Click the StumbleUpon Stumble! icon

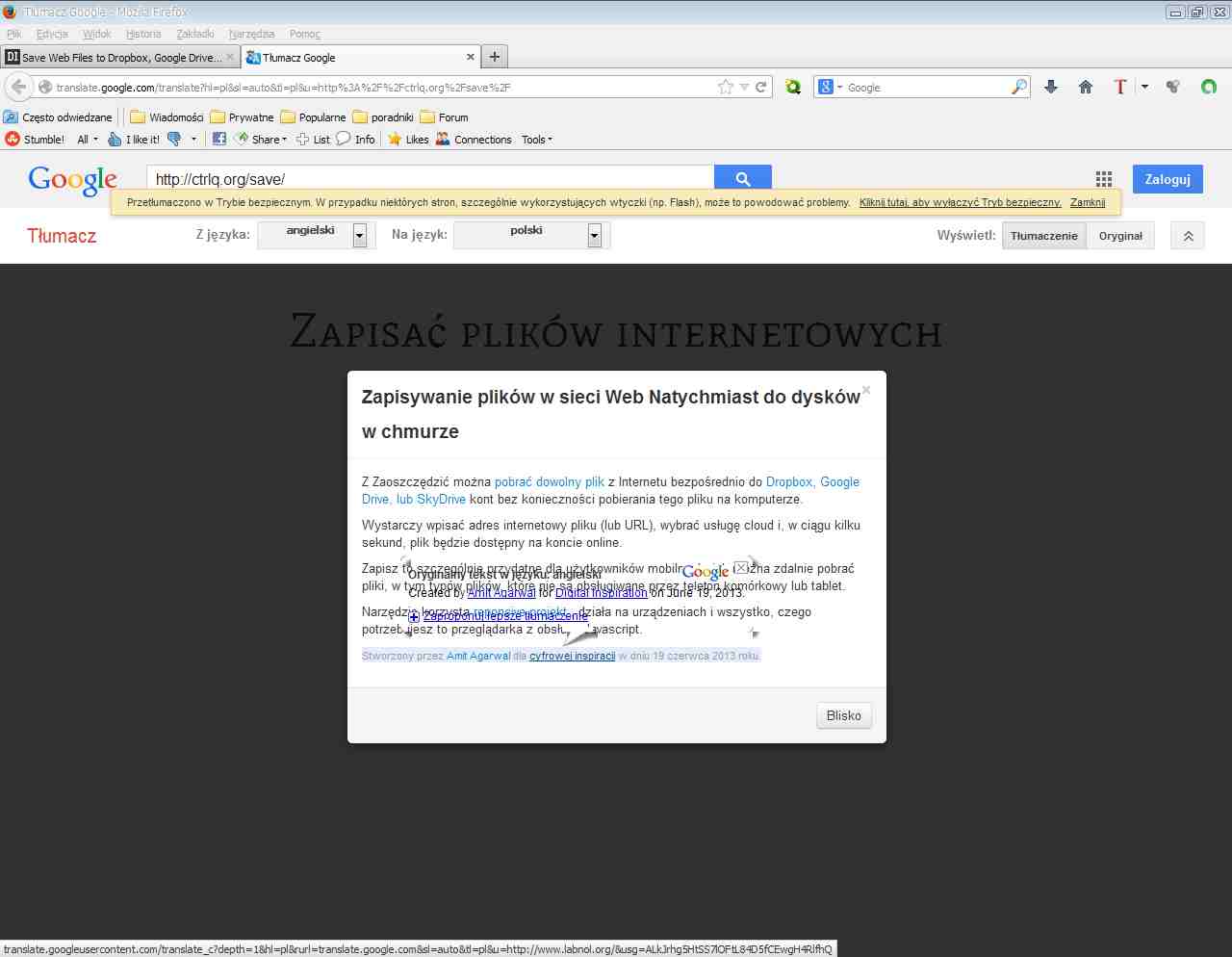pos(13,140)
